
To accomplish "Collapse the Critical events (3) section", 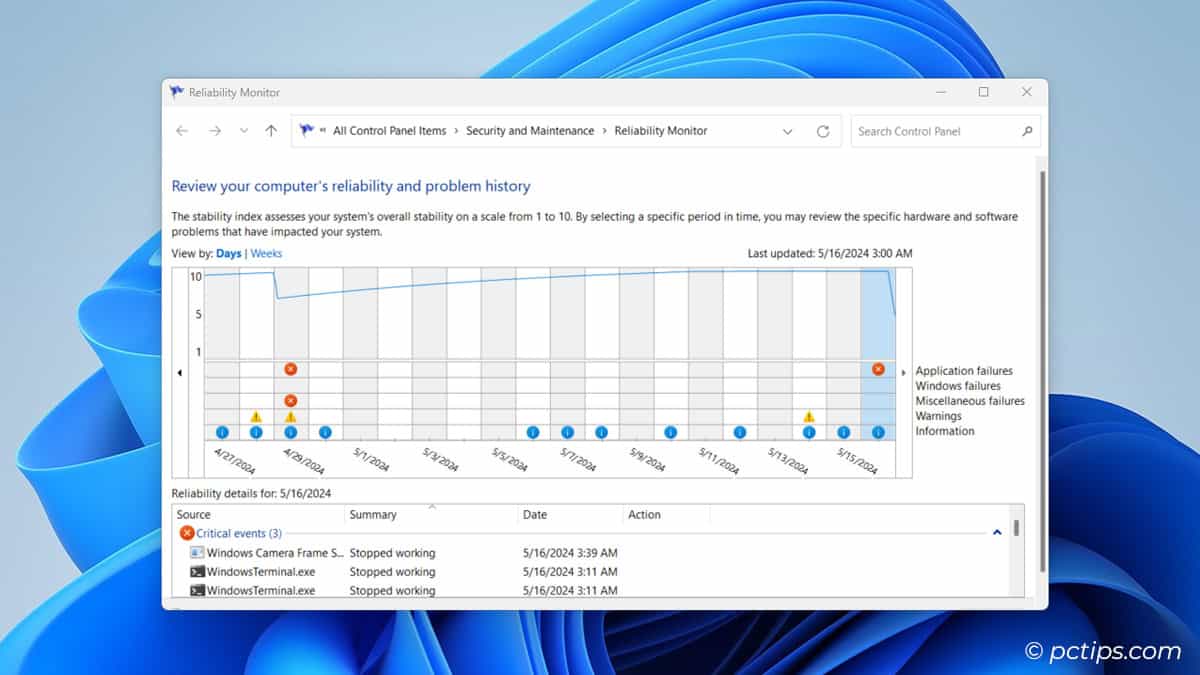I will click(x=997, y=533).
